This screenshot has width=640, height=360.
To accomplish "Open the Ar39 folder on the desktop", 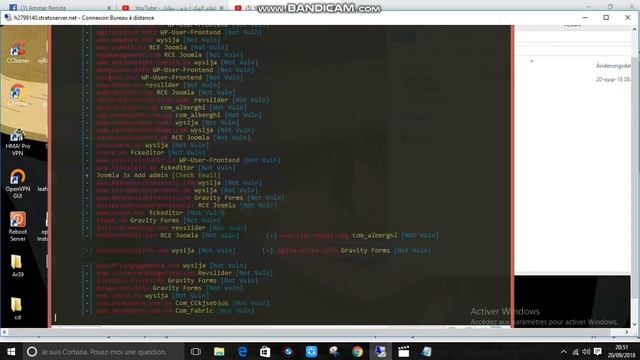I will (x=17, y=266).
